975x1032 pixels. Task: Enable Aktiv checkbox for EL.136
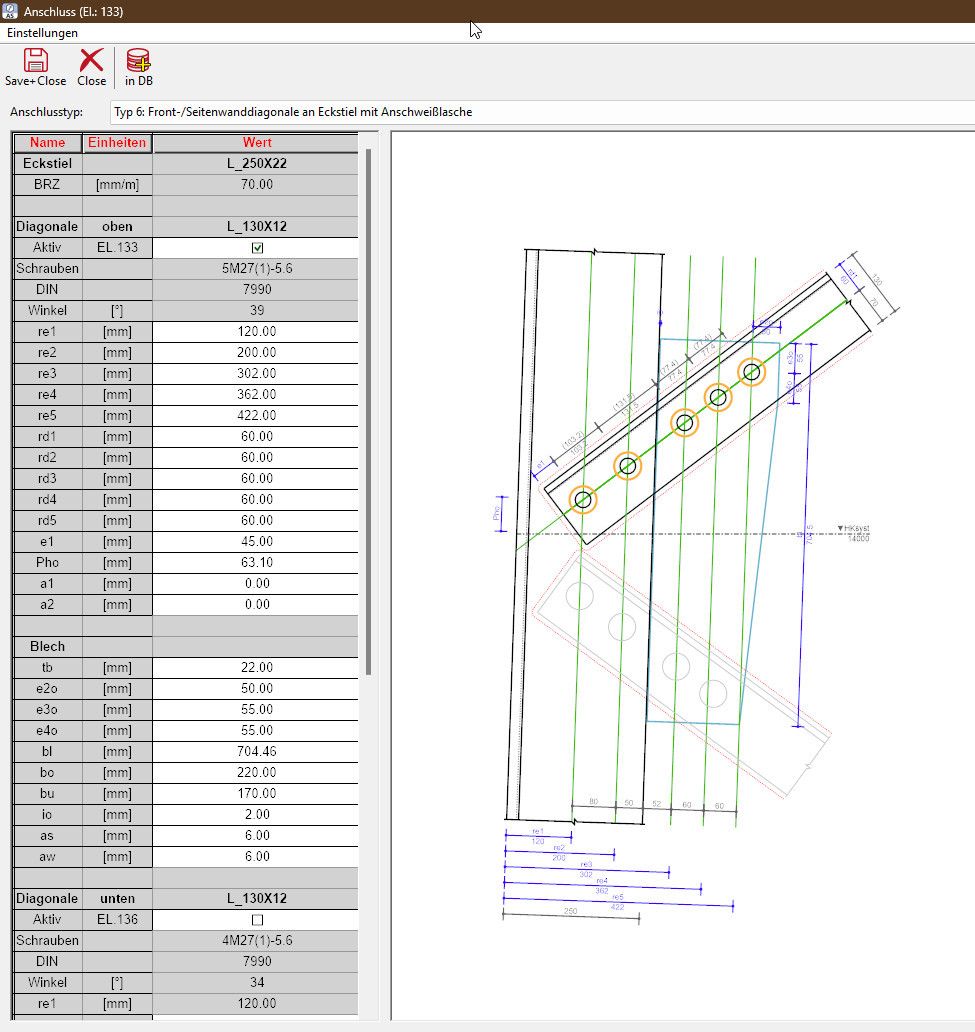(257, 920)
